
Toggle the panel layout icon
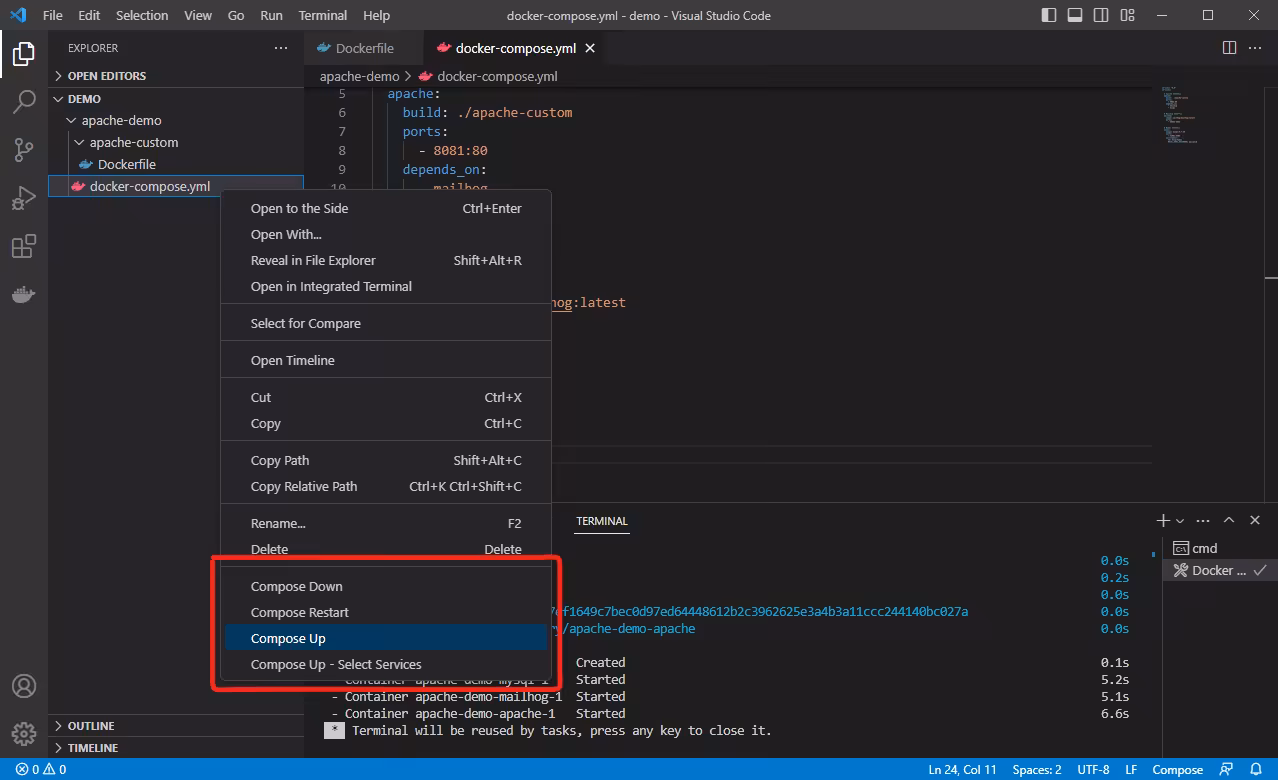(x=1075, y=15)
